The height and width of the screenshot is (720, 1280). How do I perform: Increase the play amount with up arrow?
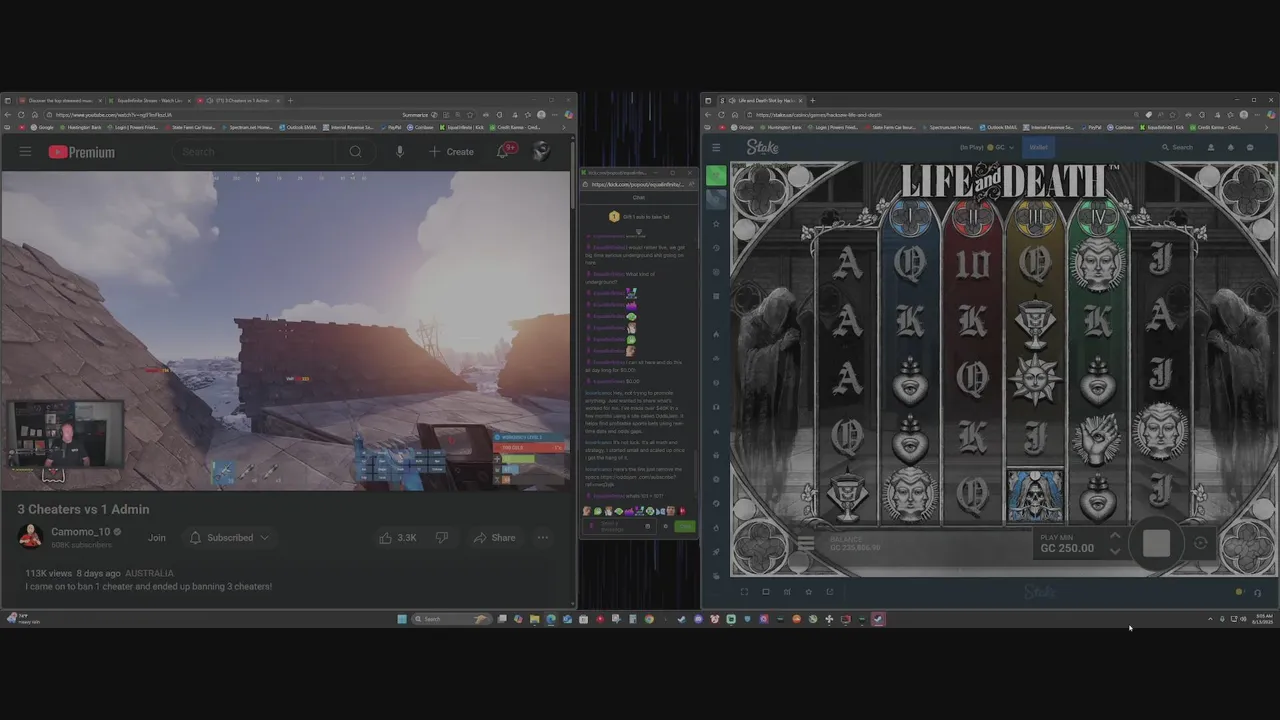point(1115,536)
